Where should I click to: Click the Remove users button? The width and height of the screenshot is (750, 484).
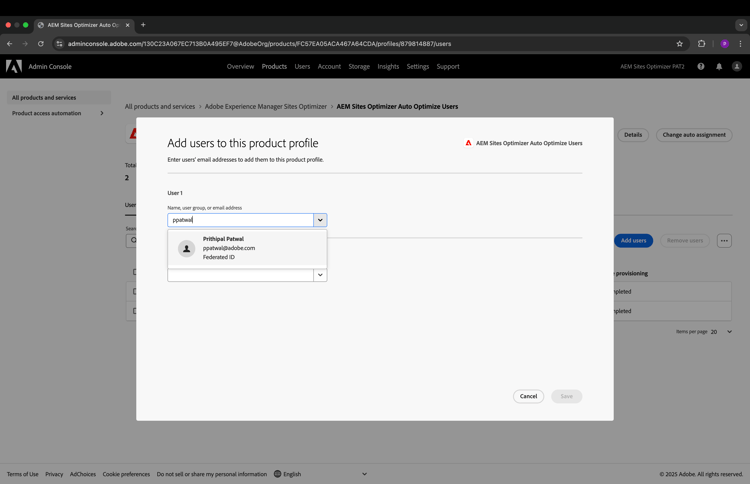tap(685, 241)
